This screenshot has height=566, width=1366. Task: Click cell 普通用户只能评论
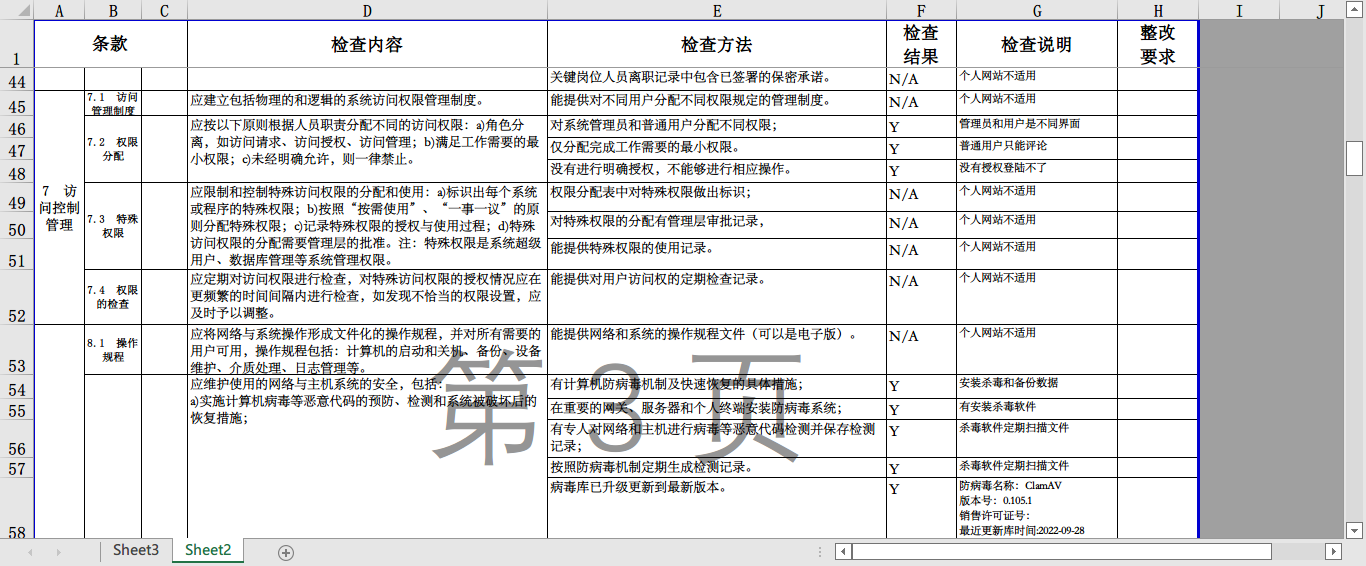(1037, 149)
